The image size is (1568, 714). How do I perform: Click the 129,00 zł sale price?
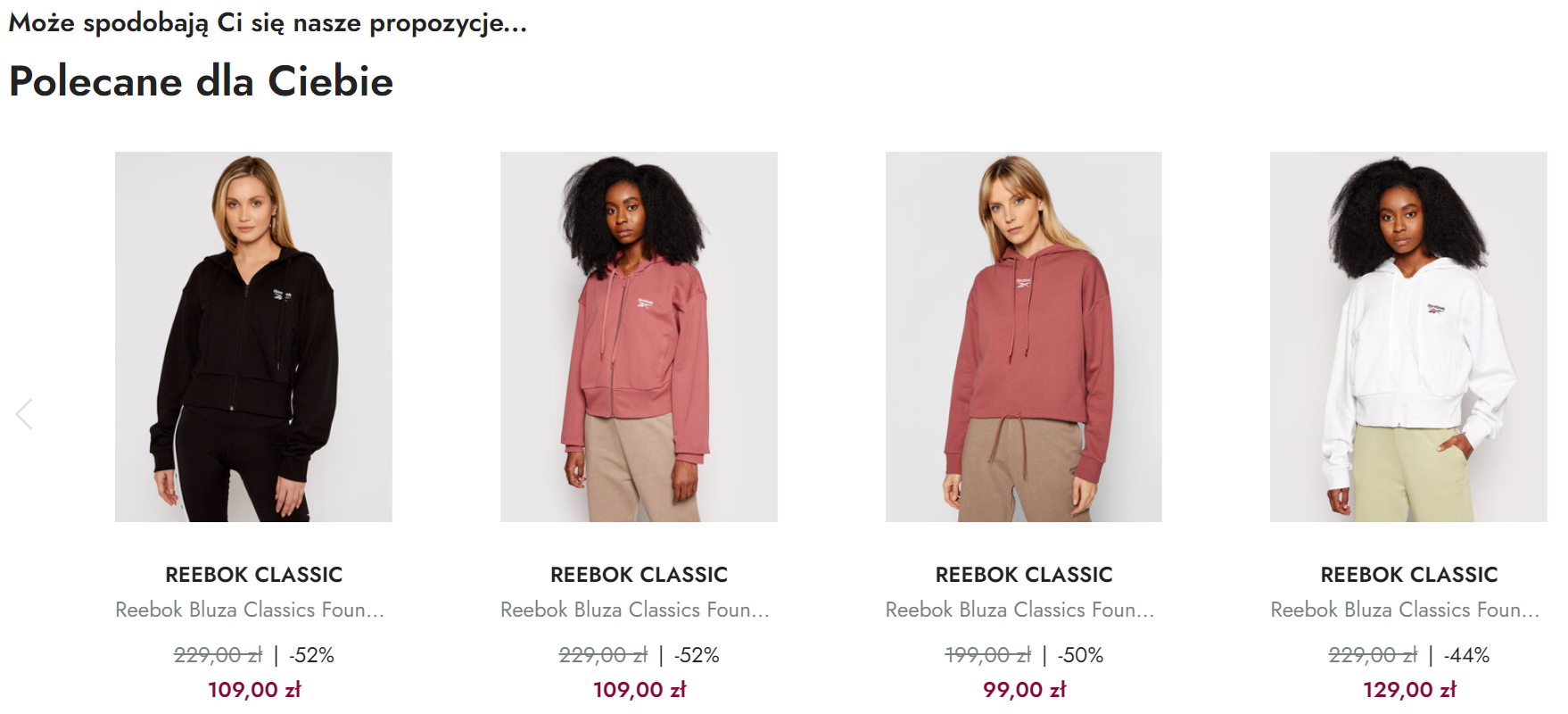tap(1409, 690)
